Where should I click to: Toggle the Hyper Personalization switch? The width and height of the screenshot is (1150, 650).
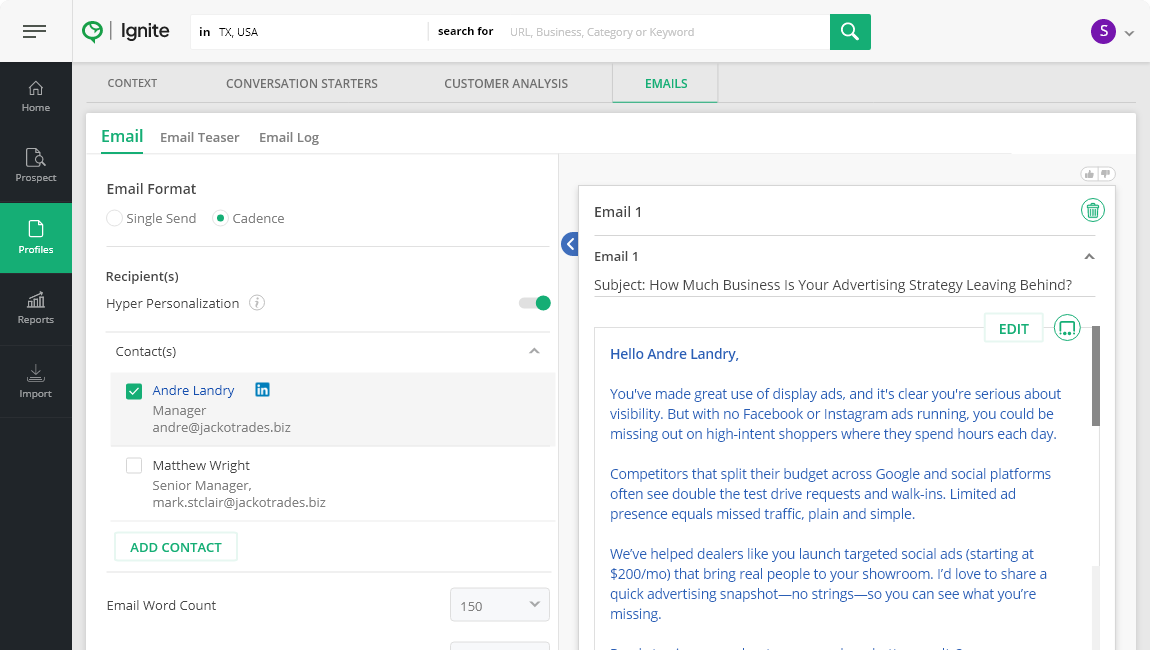[x=535, y=303]
